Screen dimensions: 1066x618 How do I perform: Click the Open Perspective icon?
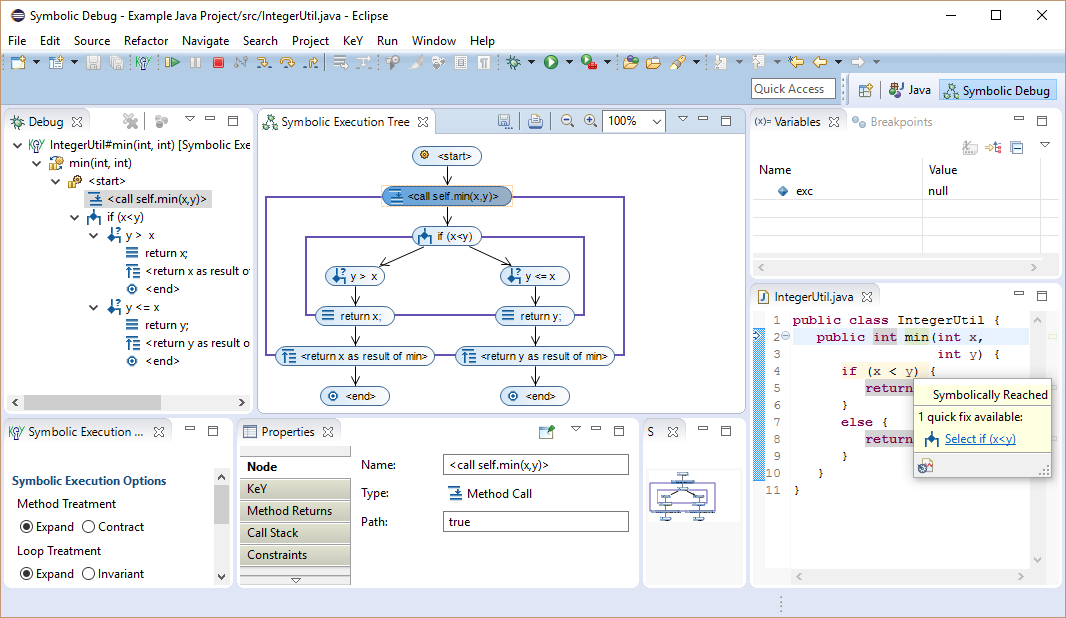pyautogui.click(x=865, y=90)
